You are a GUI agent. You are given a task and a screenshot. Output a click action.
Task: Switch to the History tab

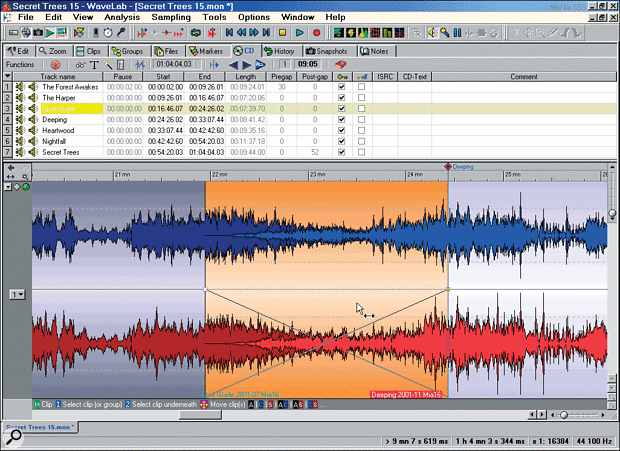click(x=280, y=51)
